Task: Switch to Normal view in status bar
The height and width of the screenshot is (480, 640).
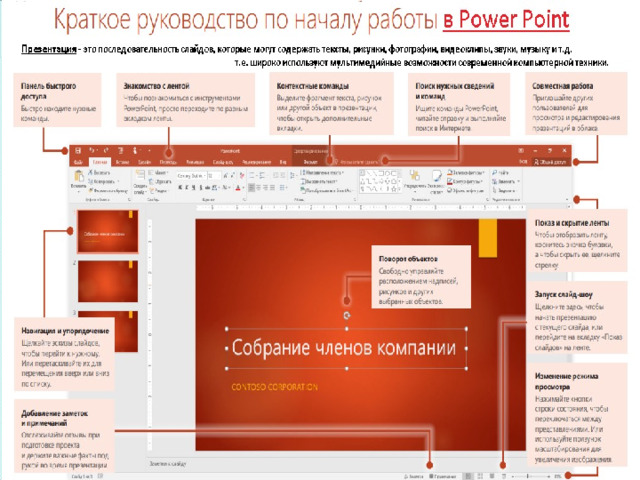Action: click(x=468, y=476)
